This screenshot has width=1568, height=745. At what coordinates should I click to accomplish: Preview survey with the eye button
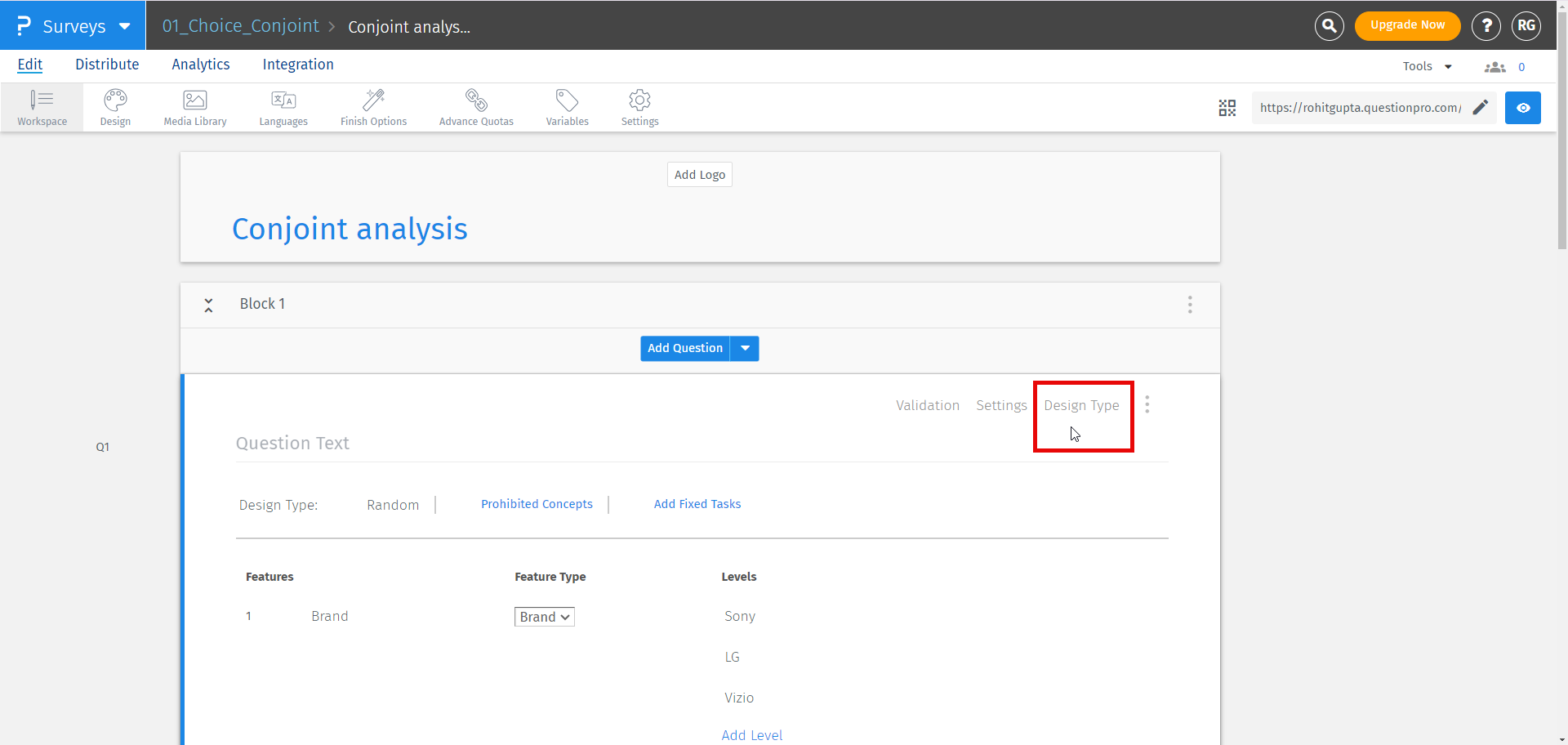[1522, 108]
